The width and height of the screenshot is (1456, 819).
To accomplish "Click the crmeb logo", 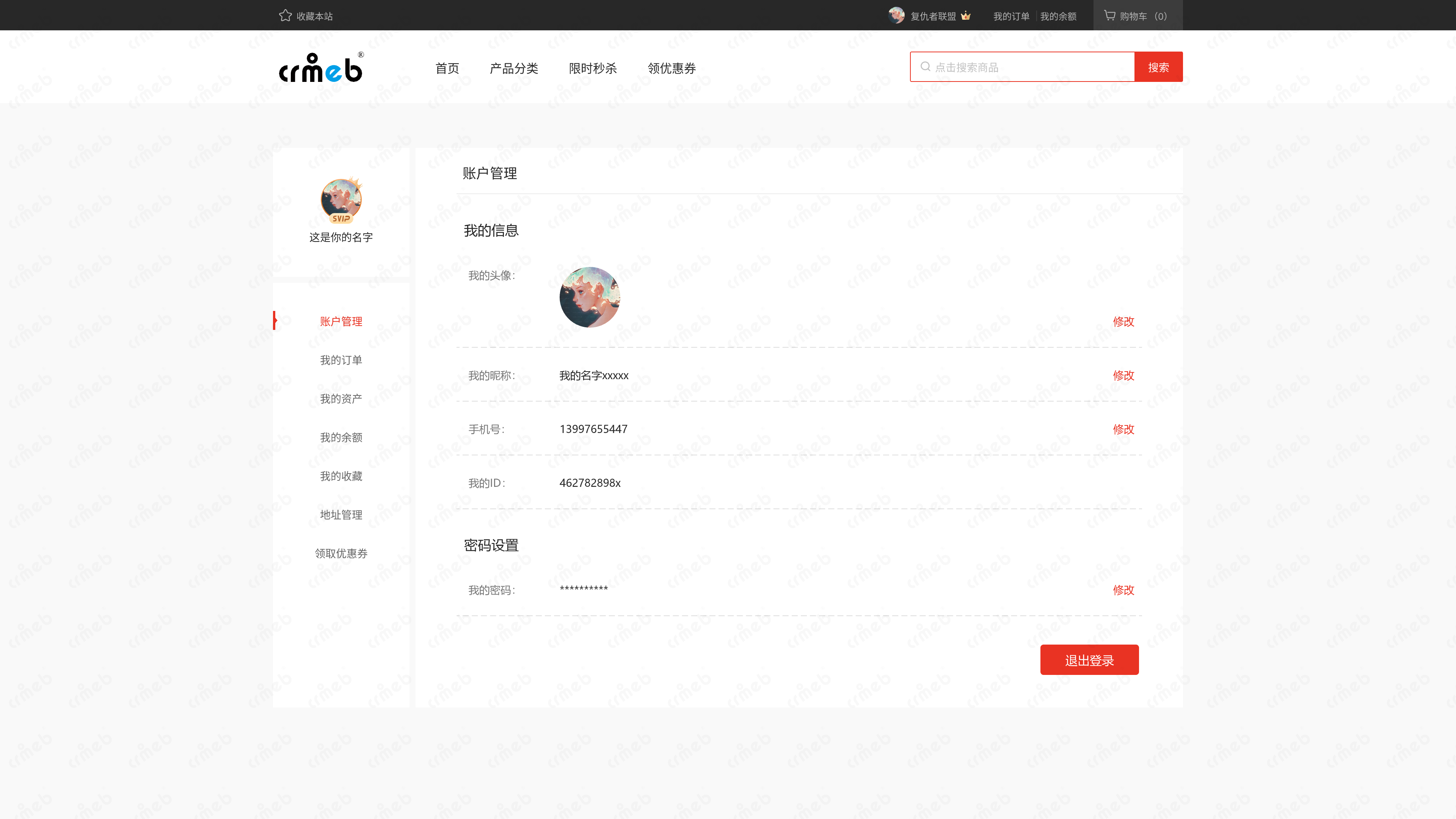I will (x=321, y=68).
